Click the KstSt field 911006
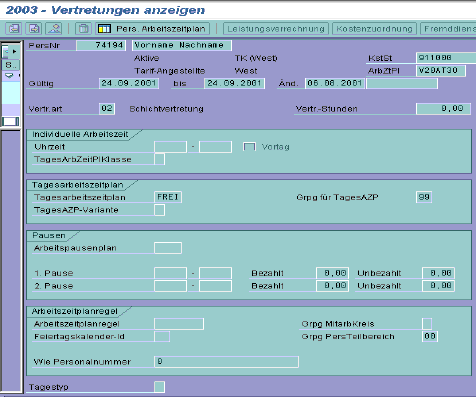This screenshot has width=476, height=397. tap(446, 58)
